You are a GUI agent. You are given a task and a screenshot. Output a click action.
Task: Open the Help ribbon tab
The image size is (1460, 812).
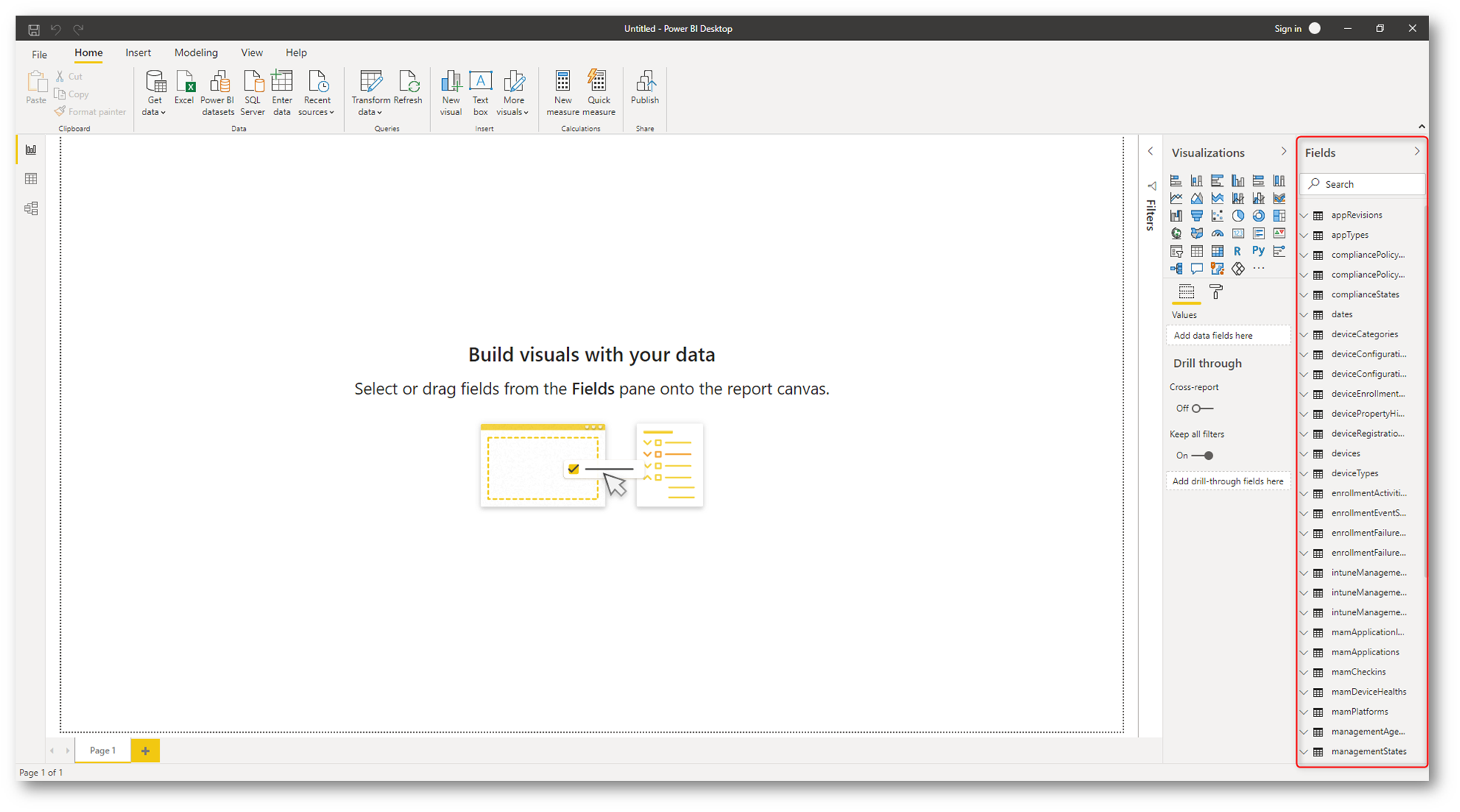[296, 53]
